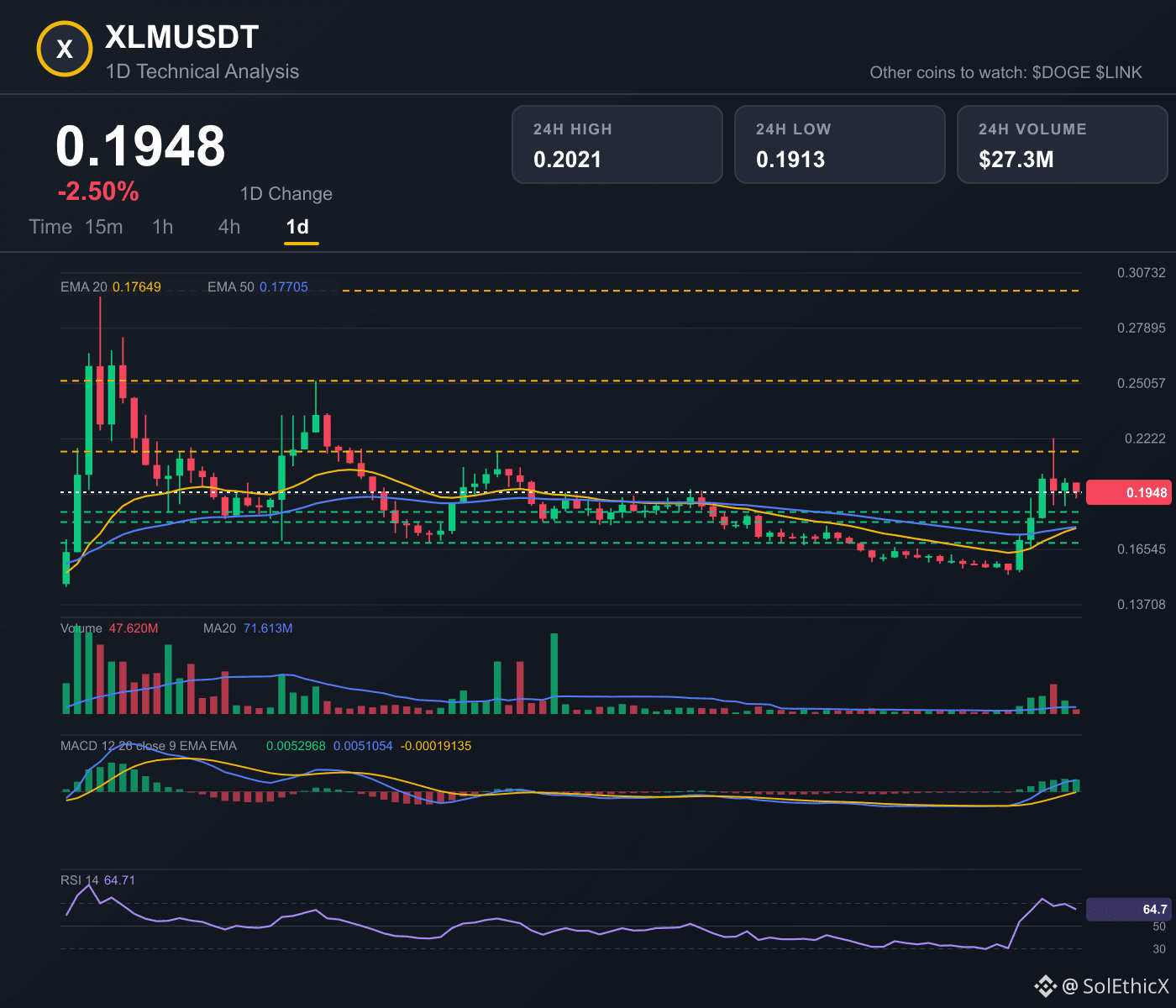The width and height of the screenshot is (1176, 1008).
Task: Click the EMA 20 indicator label
Action: point(84,287)
